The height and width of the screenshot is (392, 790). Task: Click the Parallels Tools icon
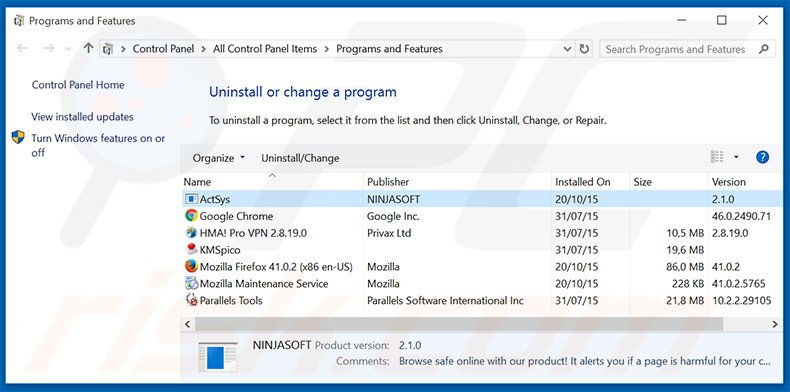point(191,300)
